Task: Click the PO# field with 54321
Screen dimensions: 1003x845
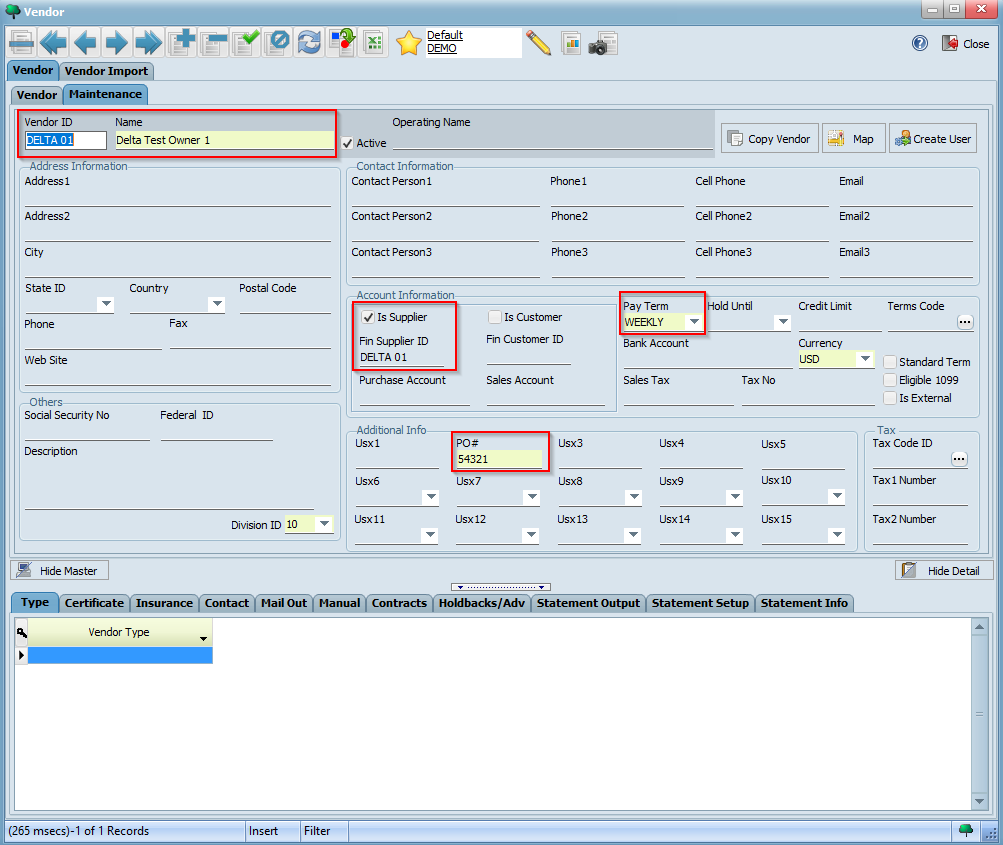Action: tap(499, 459)
